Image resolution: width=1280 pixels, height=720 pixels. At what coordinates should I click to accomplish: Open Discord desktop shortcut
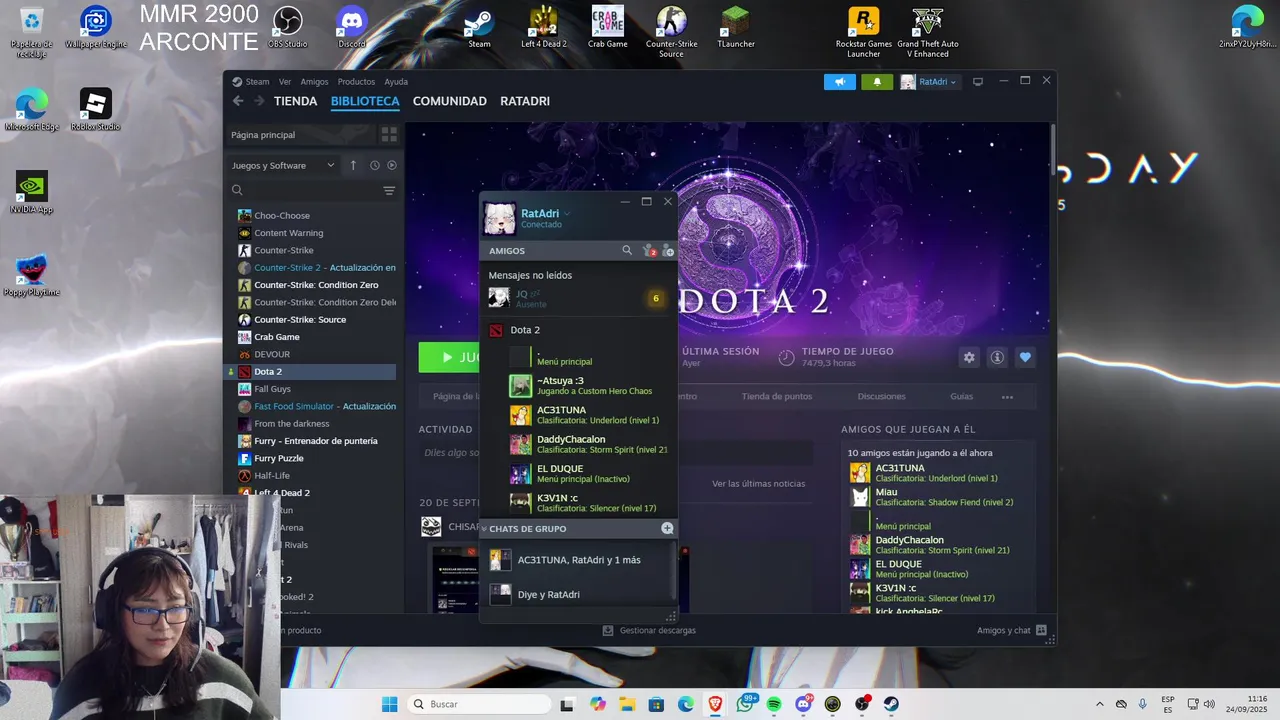[352, 27]
